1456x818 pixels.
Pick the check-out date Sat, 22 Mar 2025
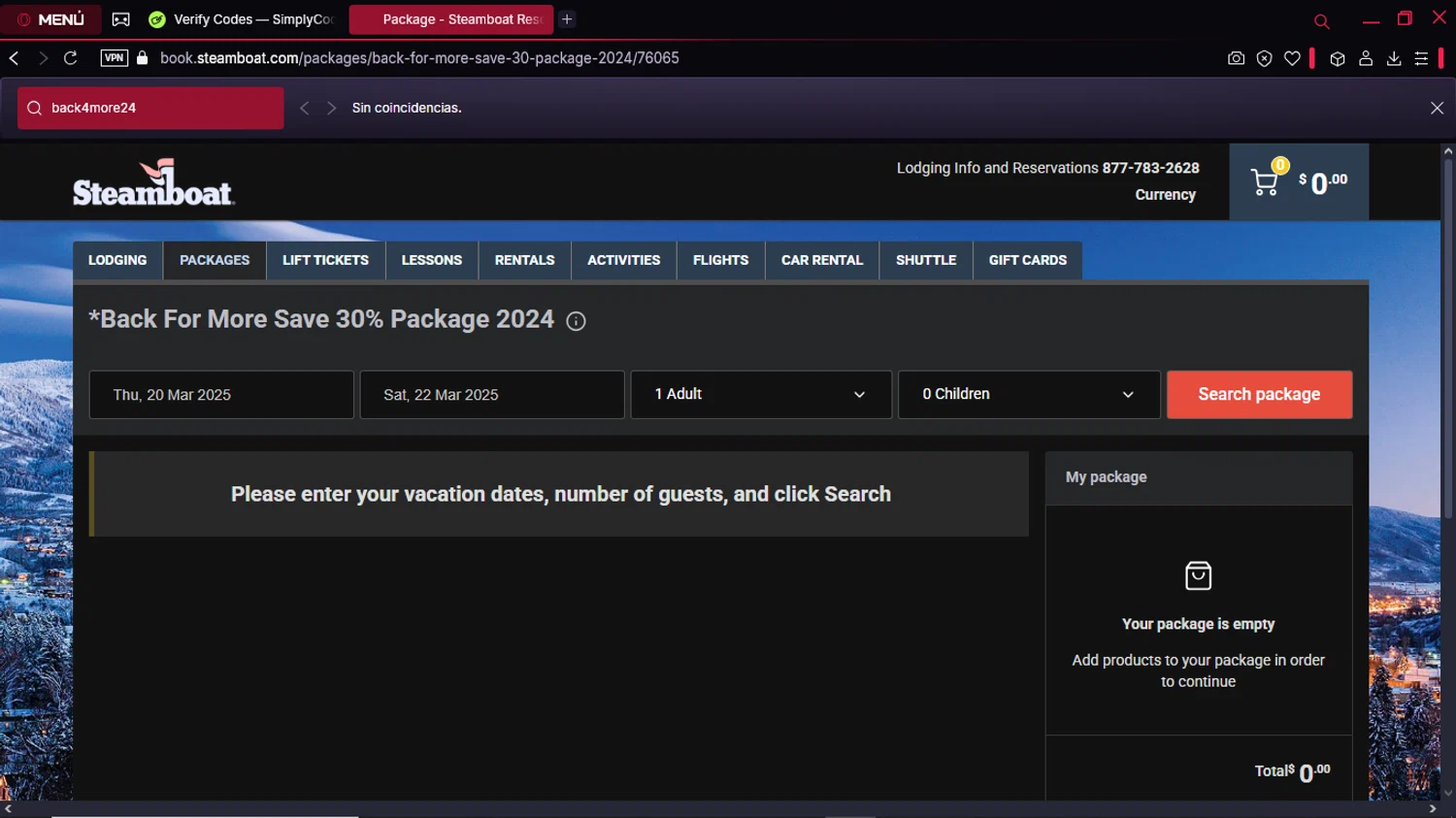click(x=492, y=395)
